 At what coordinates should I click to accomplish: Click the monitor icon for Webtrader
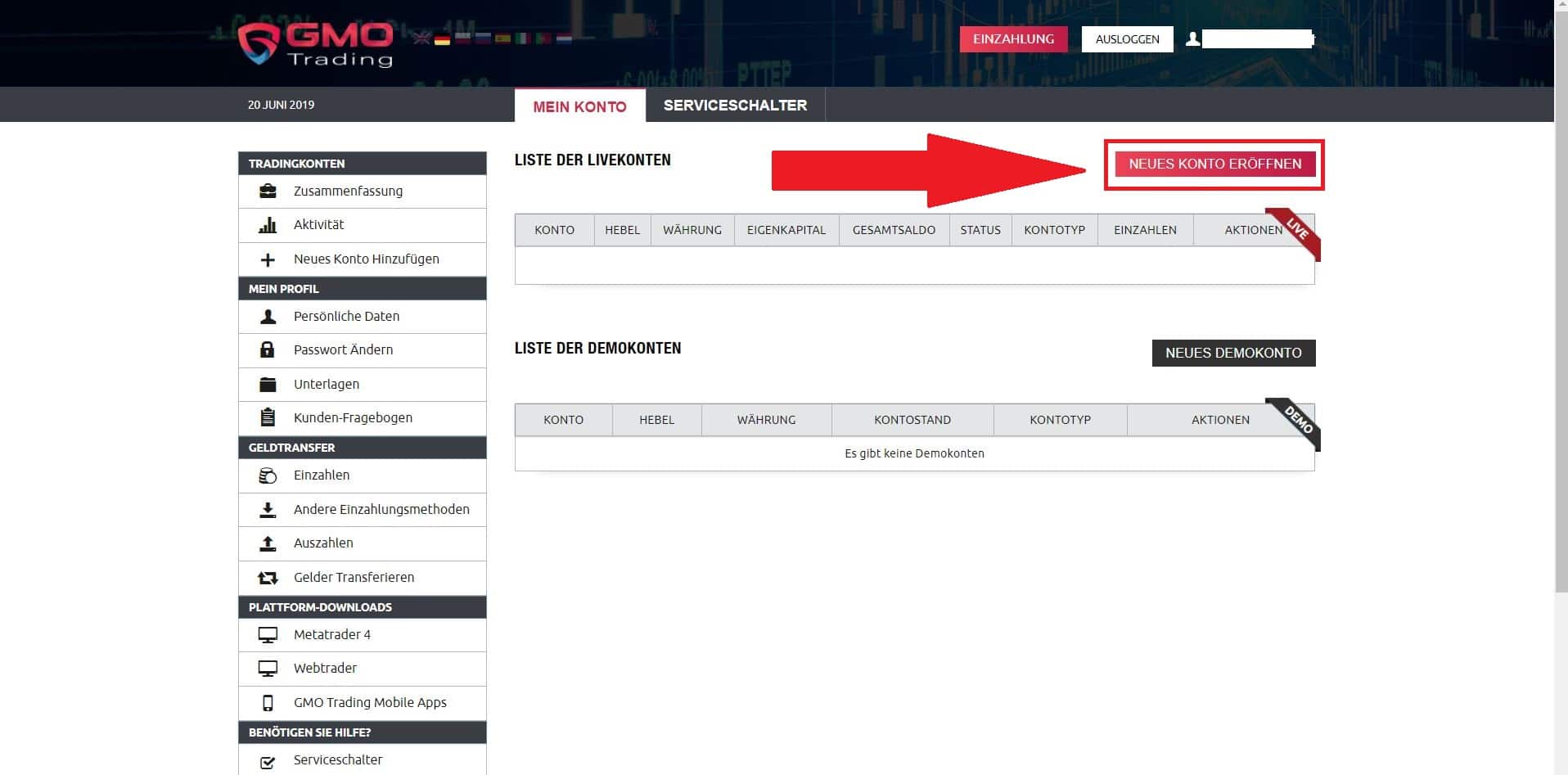coord(268,669)
